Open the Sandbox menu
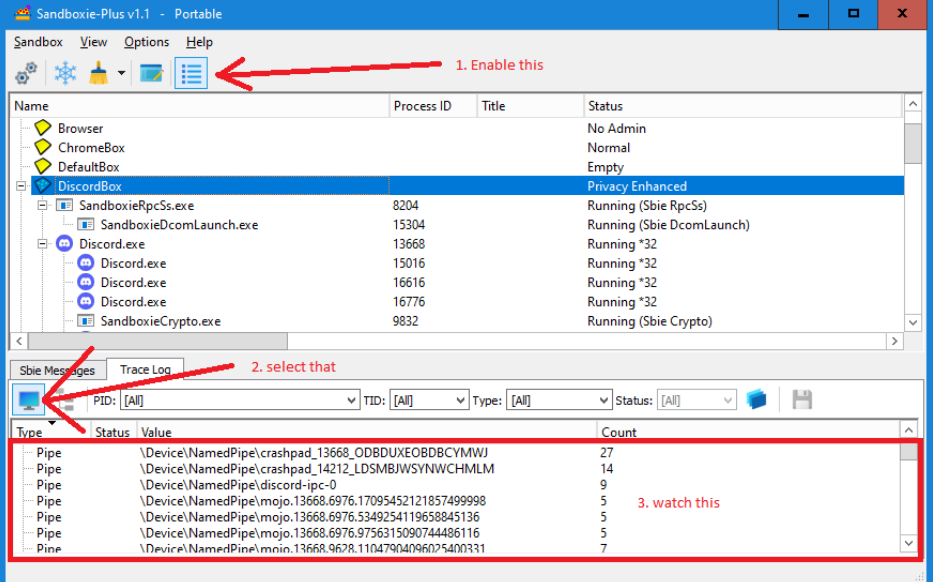Viewport: 933px width, 582px height. coord(38,42)
